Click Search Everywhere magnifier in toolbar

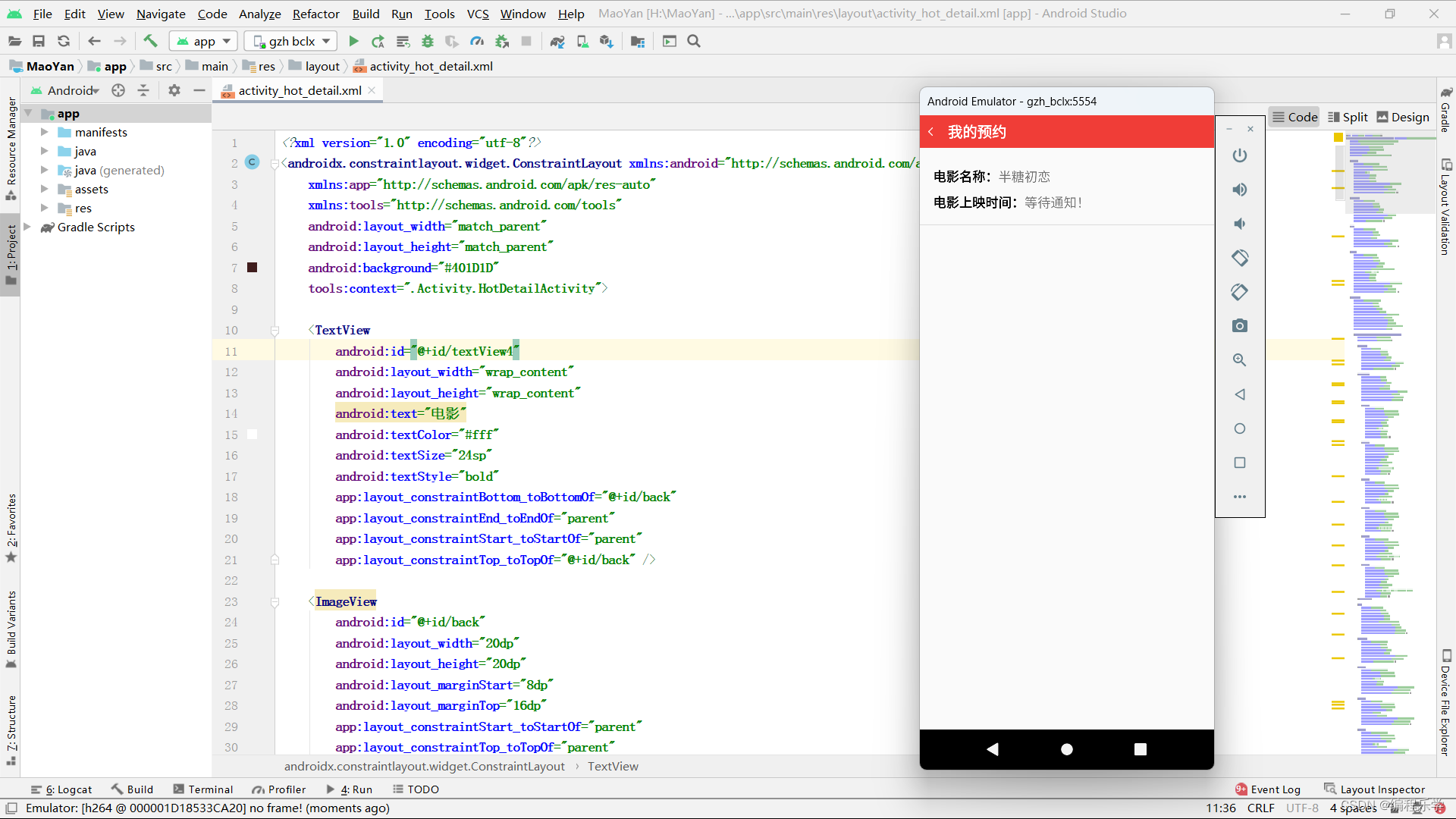click(694, 41)
